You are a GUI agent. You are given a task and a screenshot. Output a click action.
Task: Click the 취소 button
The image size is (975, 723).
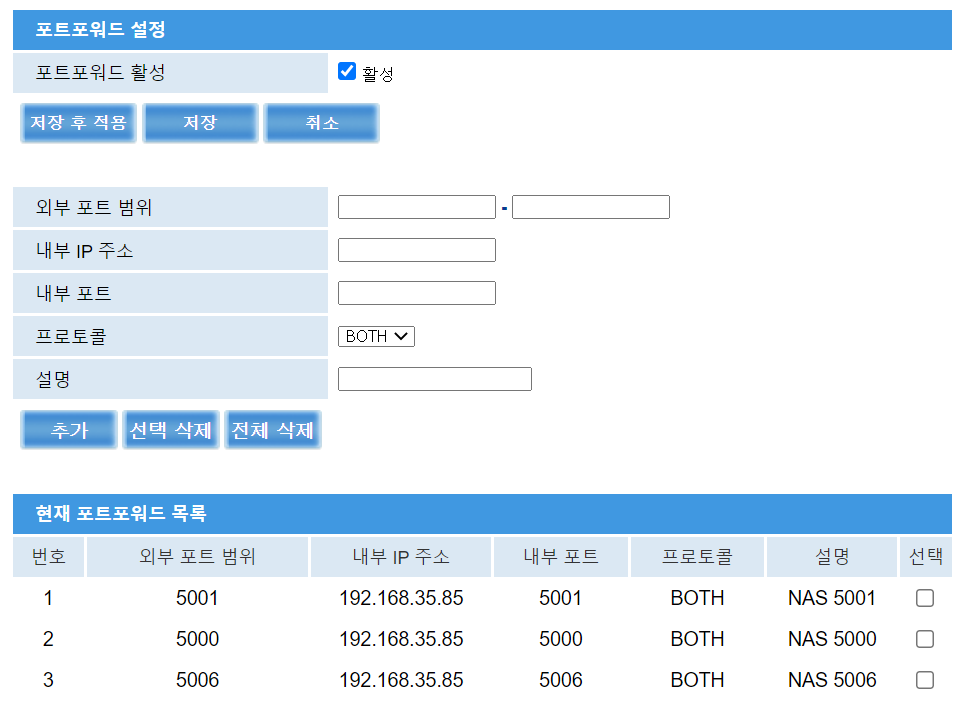tap(321, 123)
